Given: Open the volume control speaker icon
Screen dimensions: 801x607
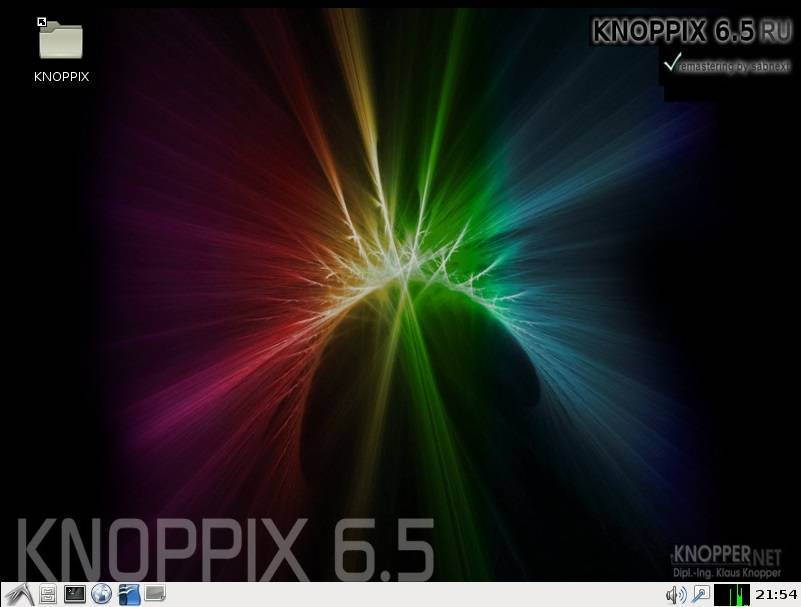Looking at the screenshot, I should (x=676, y=595).
